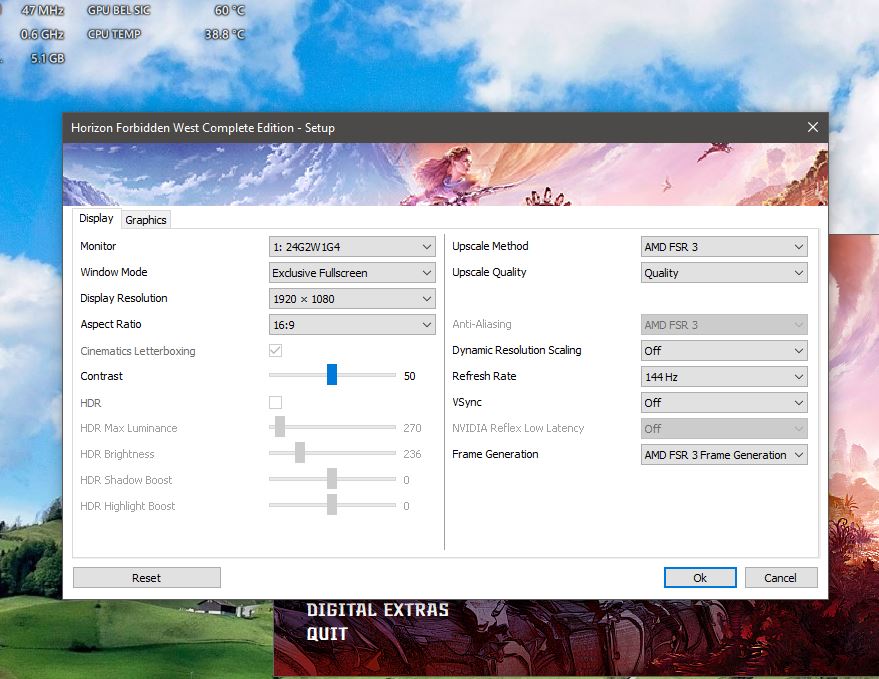Click the HDR Brightness slider handle
This screenshot has height=679, width=879.
pos(300,452)
